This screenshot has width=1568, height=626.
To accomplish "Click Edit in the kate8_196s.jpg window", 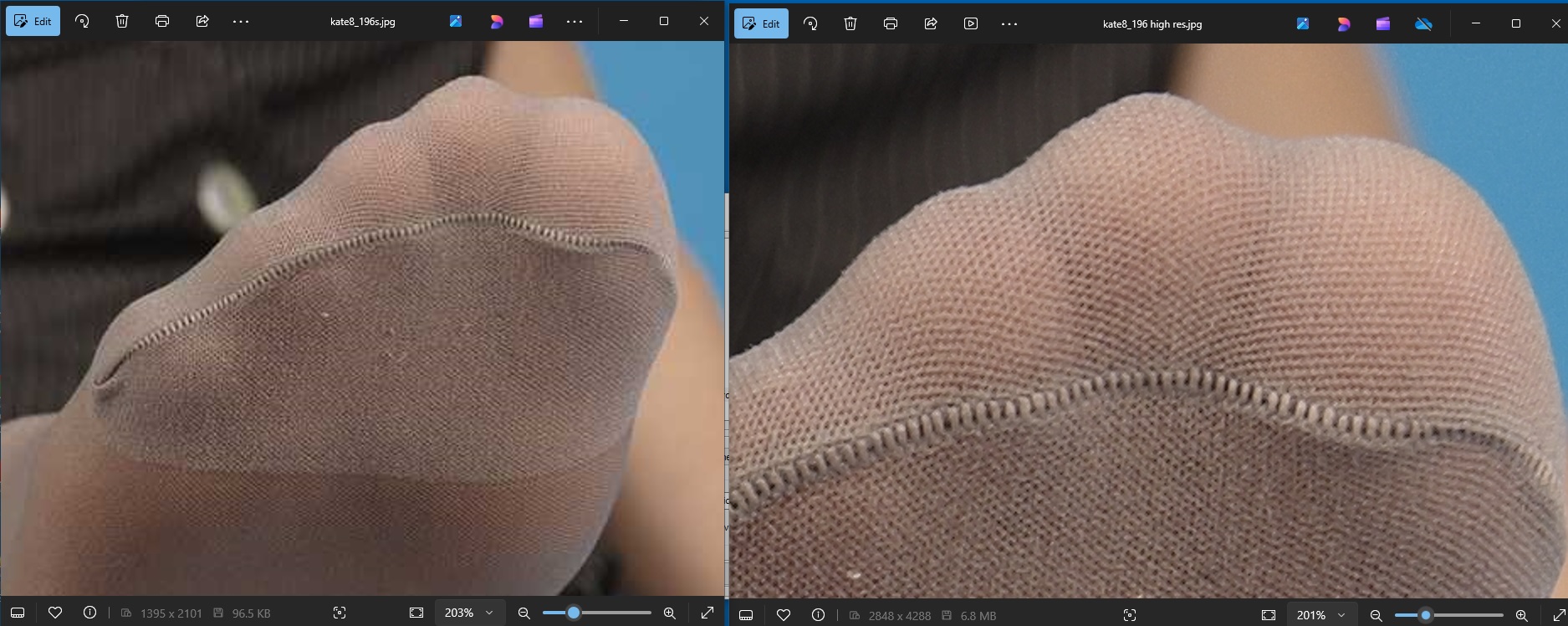I will (x=33, y=22).
